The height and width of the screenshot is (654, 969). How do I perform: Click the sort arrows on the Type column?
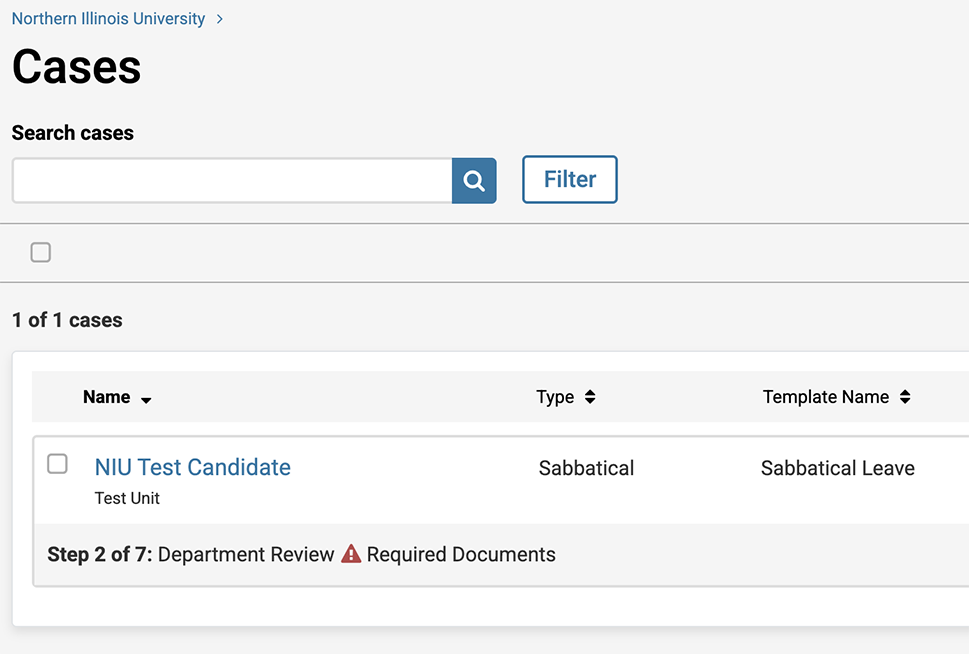[589, 396]
